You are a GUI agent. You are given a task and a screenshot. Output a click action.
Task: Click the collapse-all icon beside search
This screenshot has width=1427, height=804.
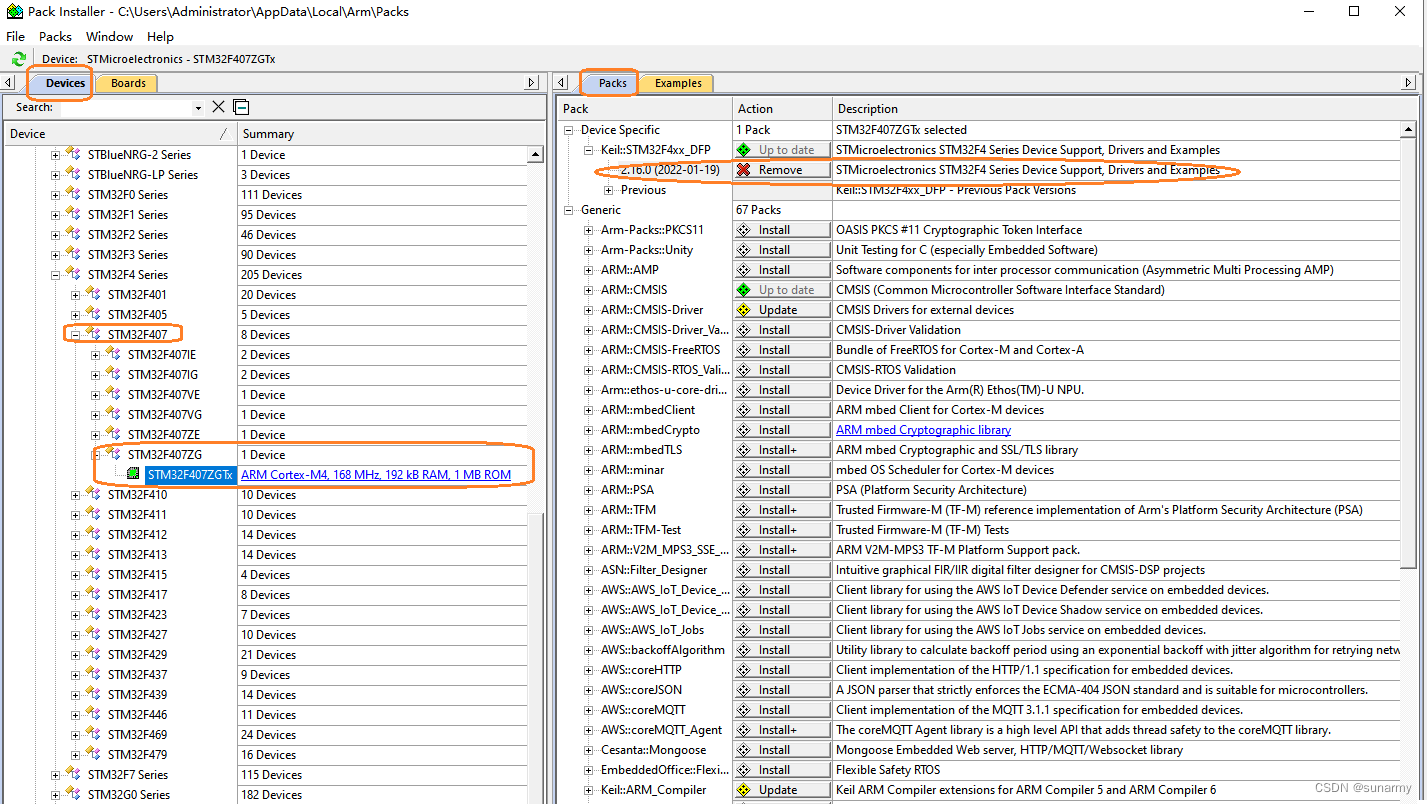pyautogui.click(x=241, y=107)
